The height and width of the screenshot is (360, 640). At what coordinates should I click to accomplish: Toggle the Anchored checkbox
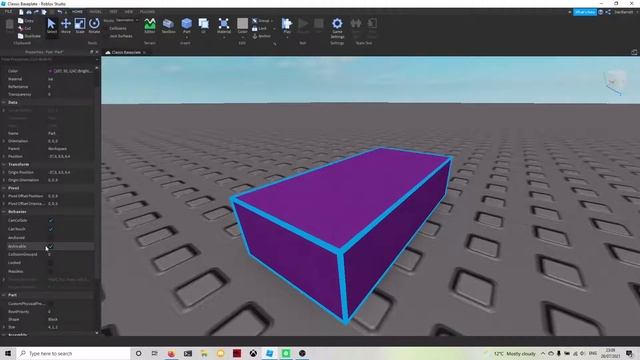[51, 238]
